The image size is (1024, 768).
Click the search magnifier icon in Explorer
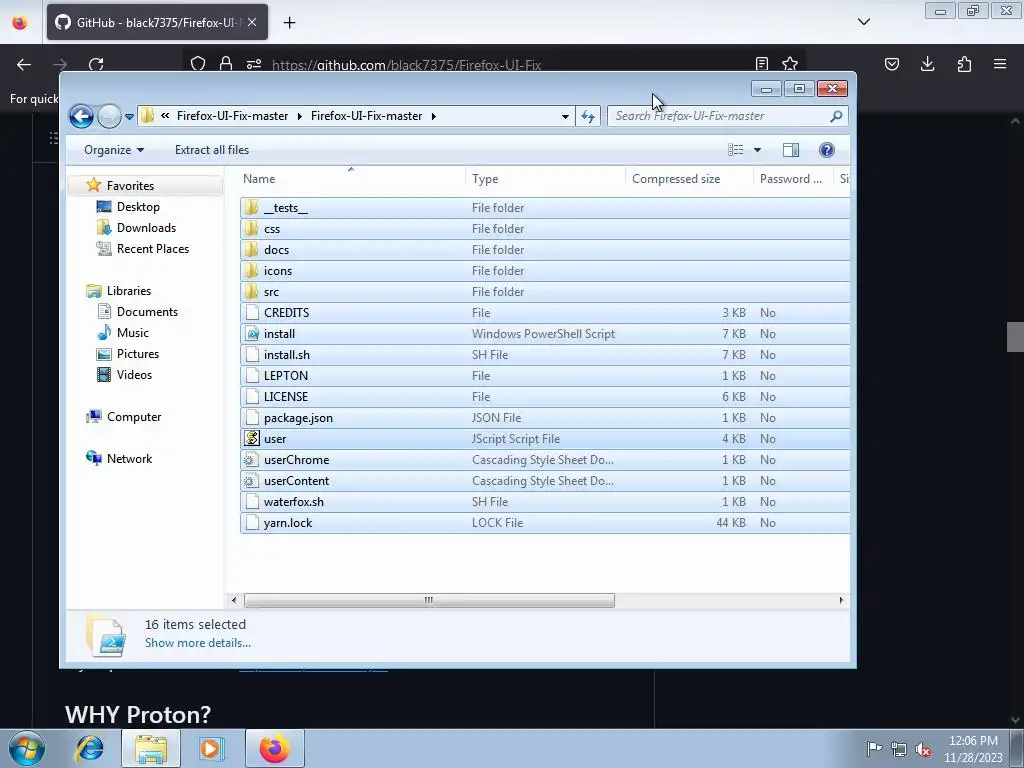[x=836, y=116]
